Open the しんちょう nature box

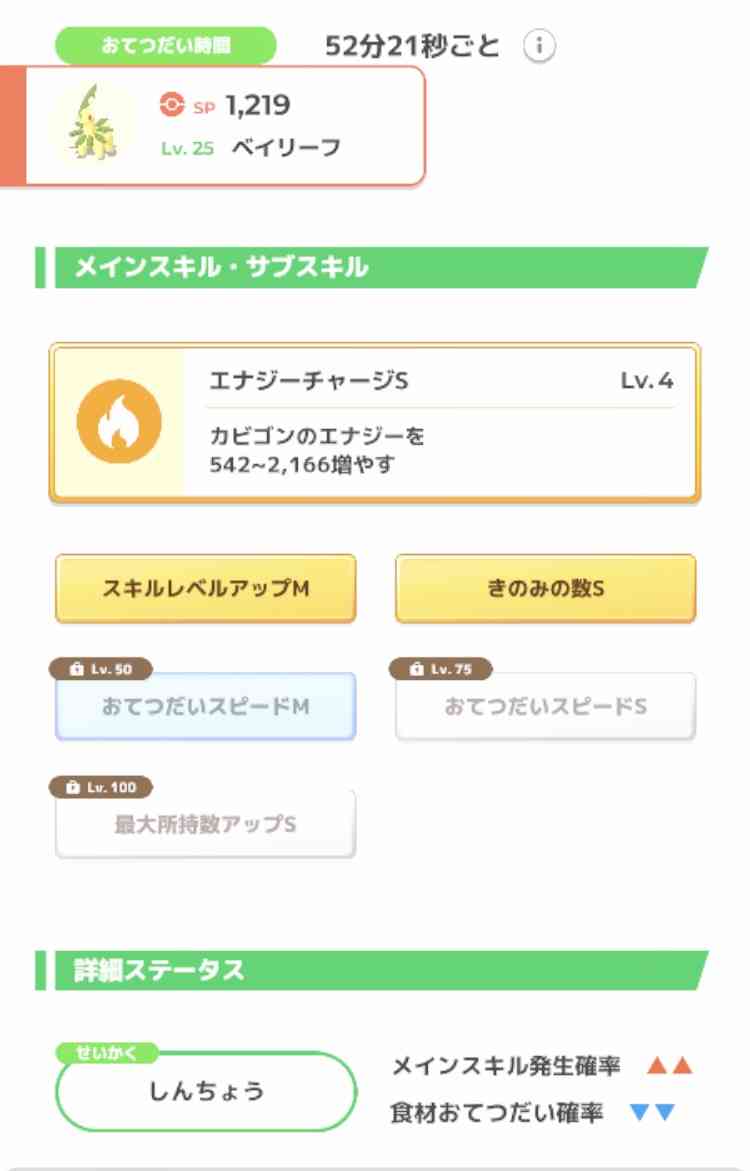[x=205, y=1091]
